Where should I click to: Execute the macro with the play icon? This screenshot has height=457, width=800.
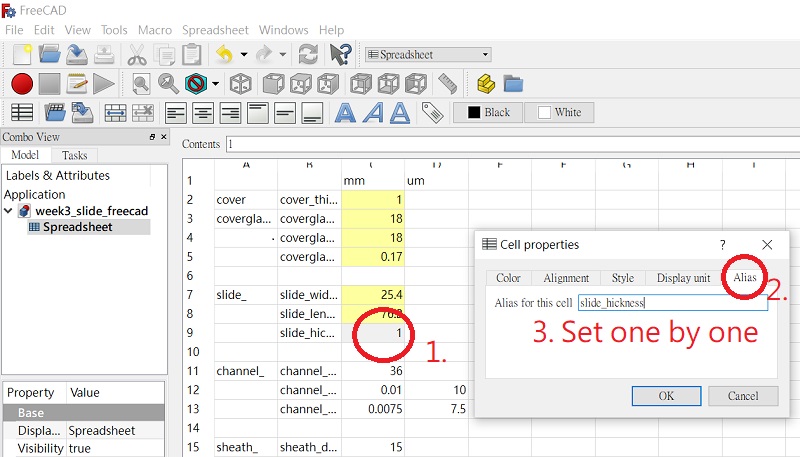pos(104,84)
